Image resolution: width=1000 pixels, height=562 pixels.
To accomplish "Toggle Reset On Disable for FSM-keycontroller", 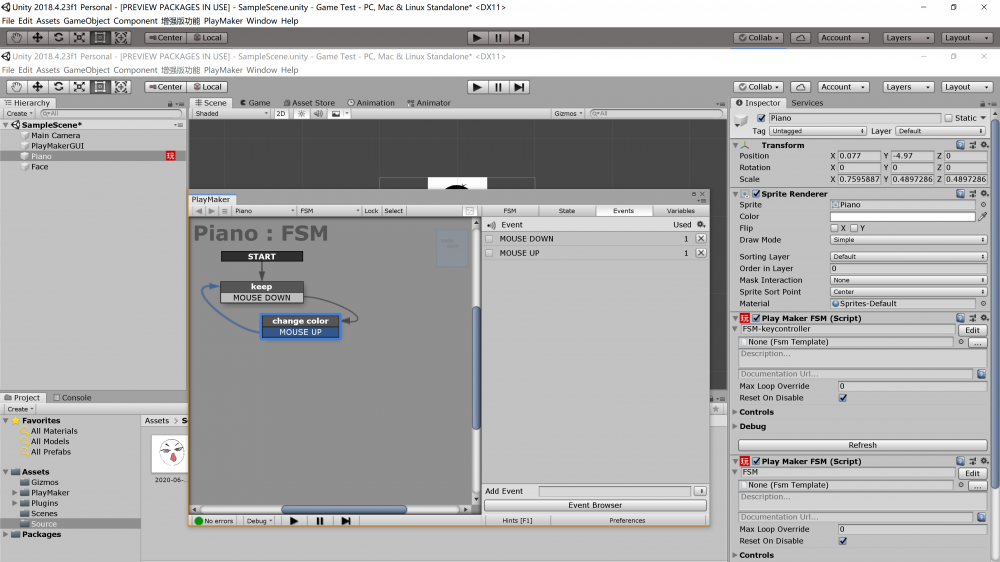I will coord(842,398).
